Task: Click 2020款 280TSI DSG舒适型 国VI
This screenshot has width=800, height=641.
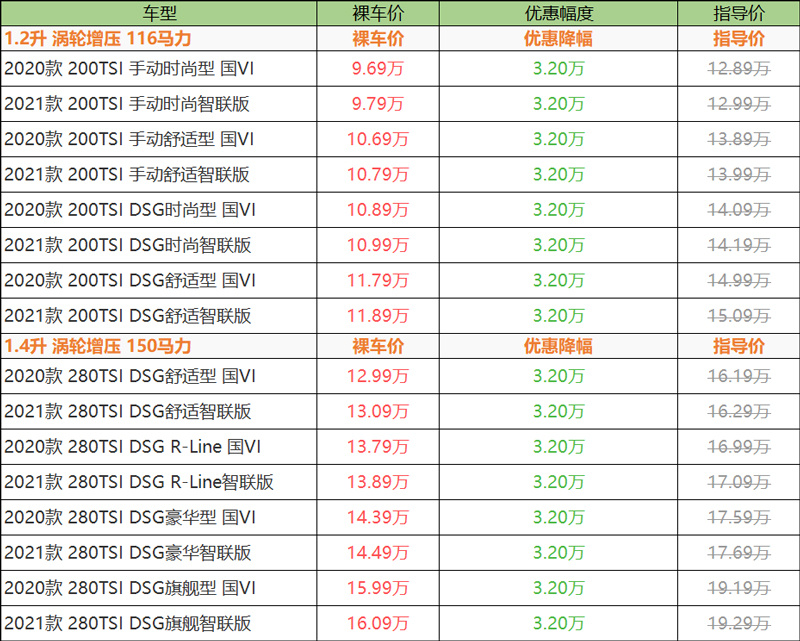Action: [x=130, y=376]
